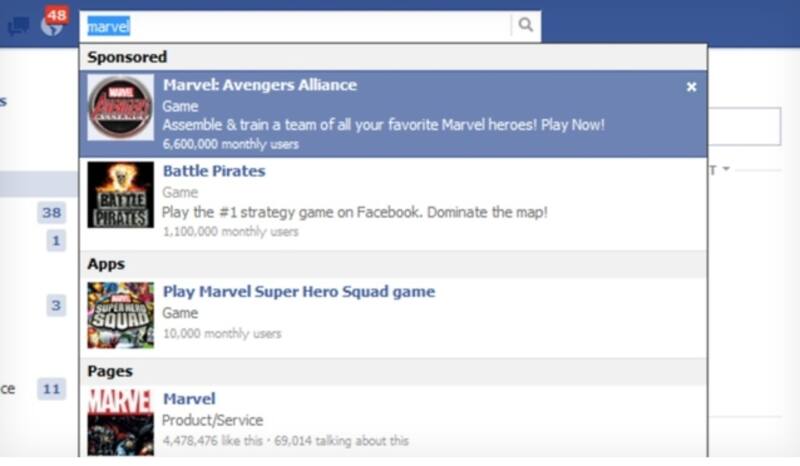Click the Avengers Alliance game logo thumbnail
This screenshot has height=466, width=800.
[121, 108]
